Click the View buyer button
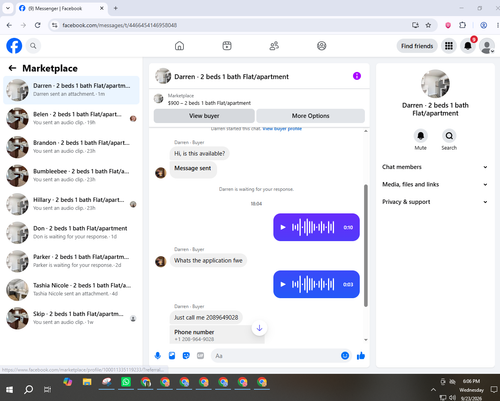Viewport: 500px width, 401px height. (204, 116)
